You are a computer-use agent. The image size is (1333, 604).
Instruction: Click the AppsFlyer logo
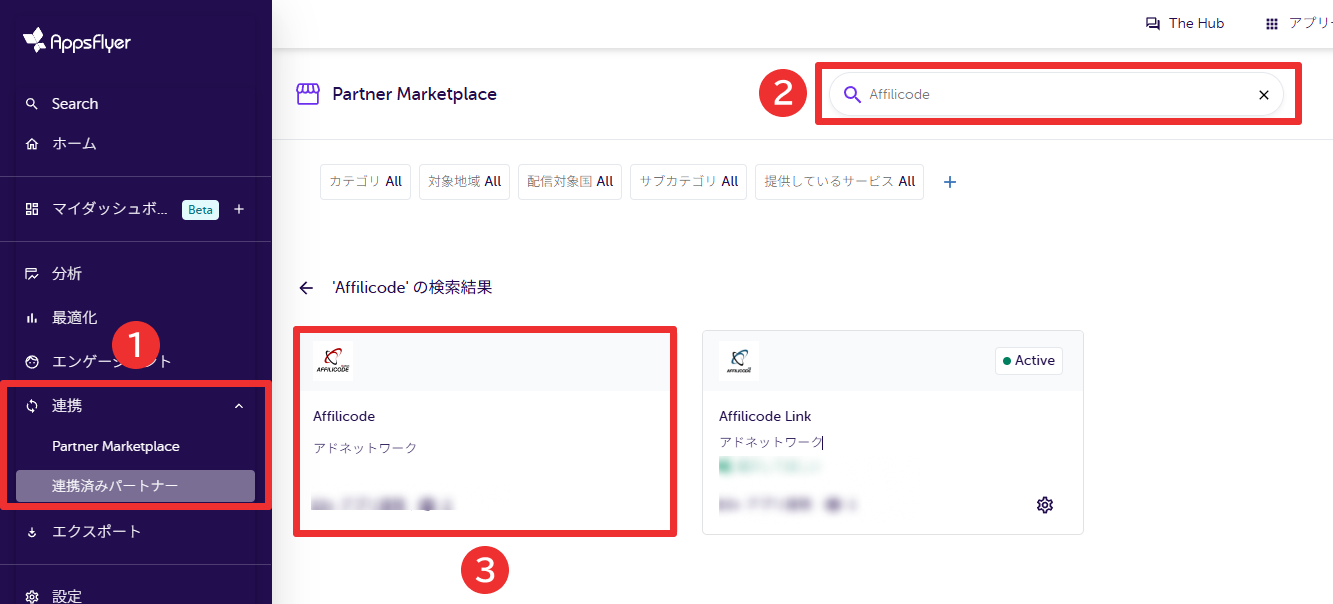(76, 41)
